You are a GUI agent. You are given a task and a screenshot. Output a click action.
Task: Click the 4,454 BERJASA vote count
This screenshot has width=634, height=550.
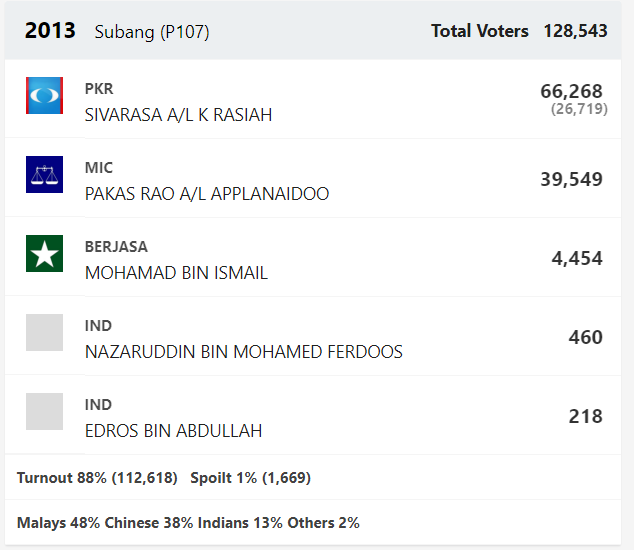pyautogui.click(x=577, y=258)
